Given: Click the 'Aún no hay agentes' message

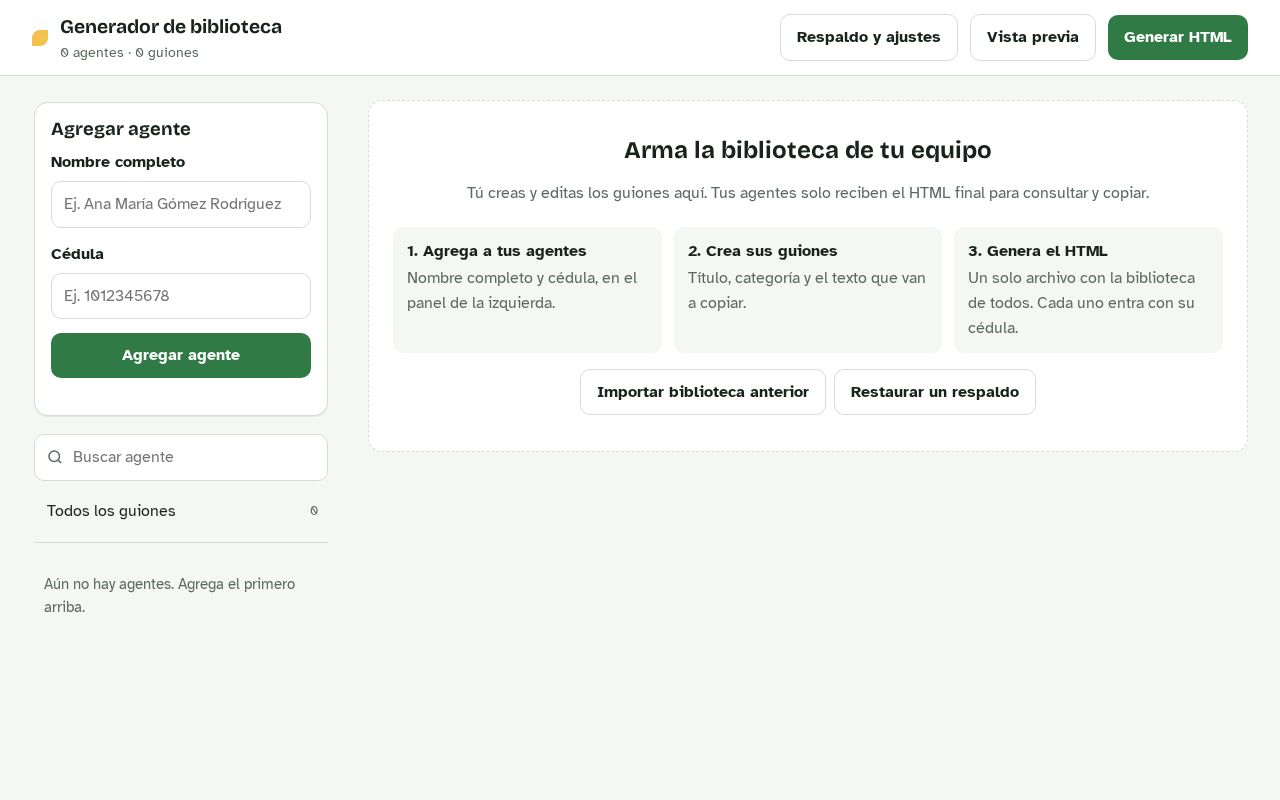Looking at the screenshot, I should 170,595.
